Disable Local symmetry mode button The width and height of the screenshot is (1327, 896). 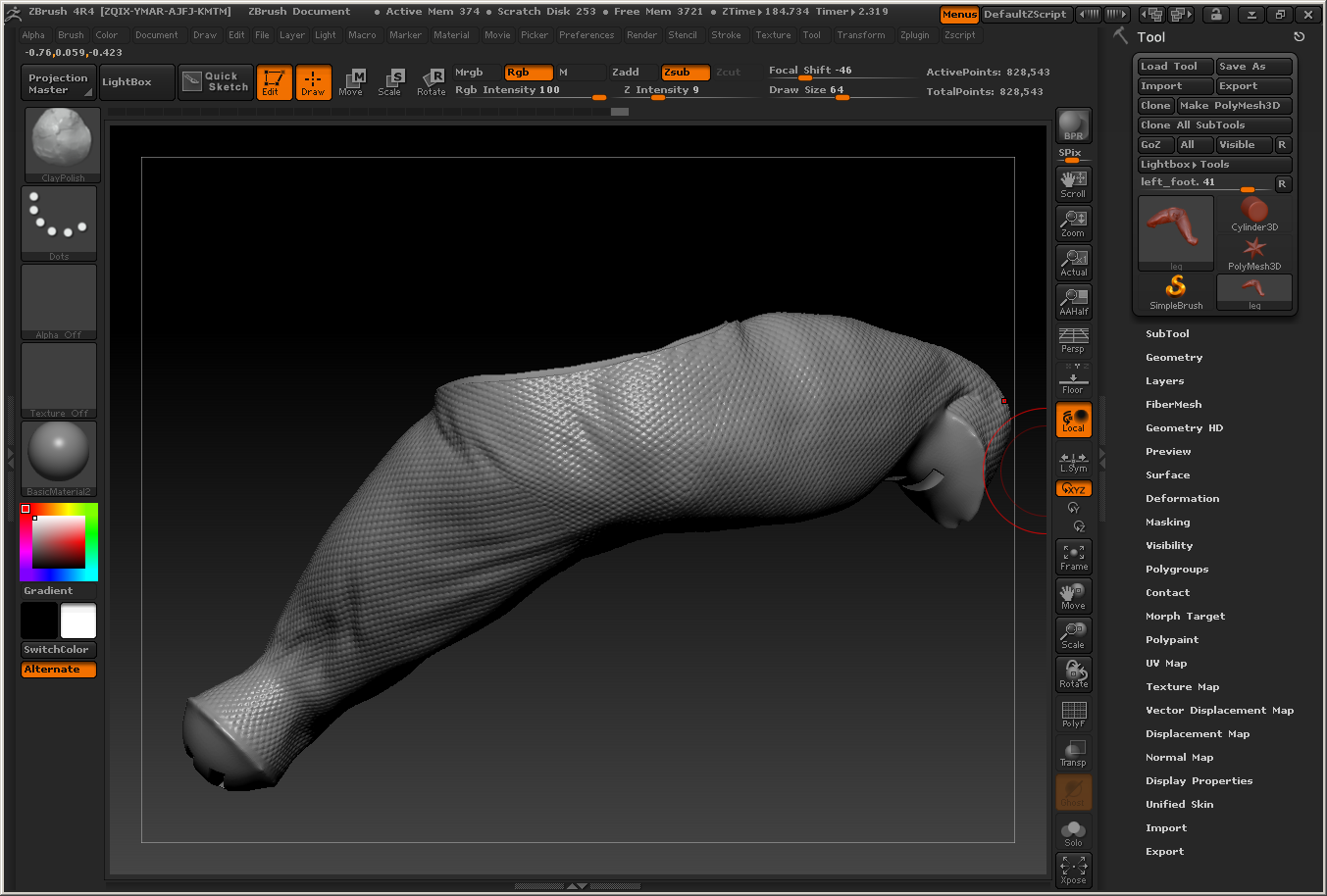pyautogui.click(x=1073, y=421)
